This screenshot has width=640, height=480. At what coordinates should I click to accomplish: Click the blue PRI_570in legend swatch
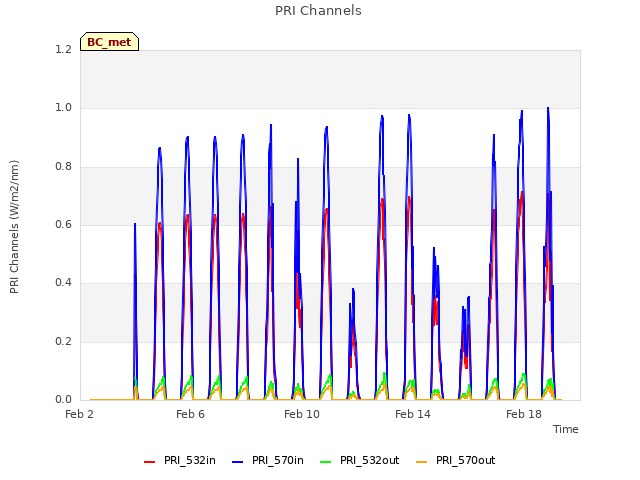pyautogui.click(x=238, y=462)
